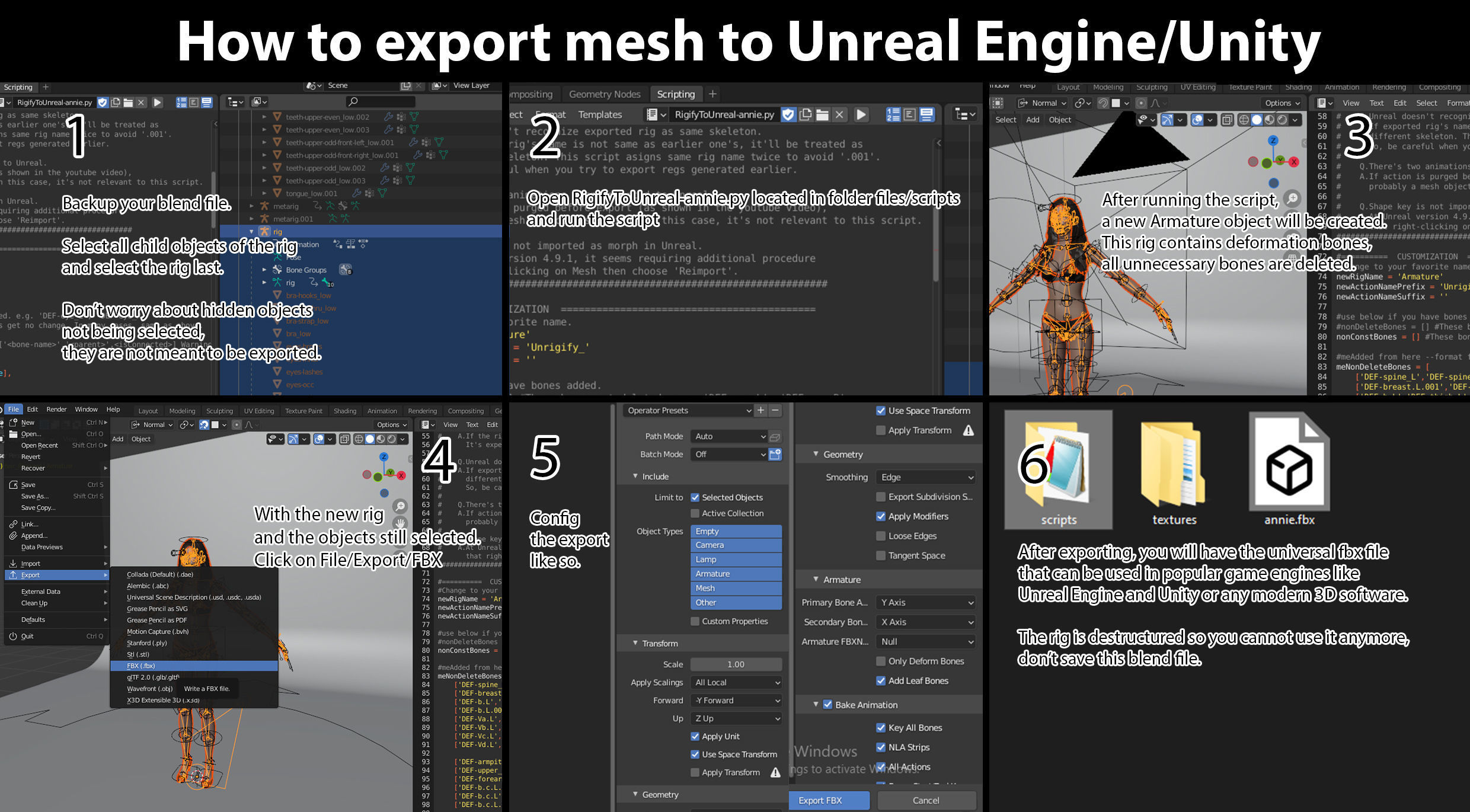Viewport: 1470px width, 812px height.
Task: Click the Scale 1.00 value slider
Action: 736,664
